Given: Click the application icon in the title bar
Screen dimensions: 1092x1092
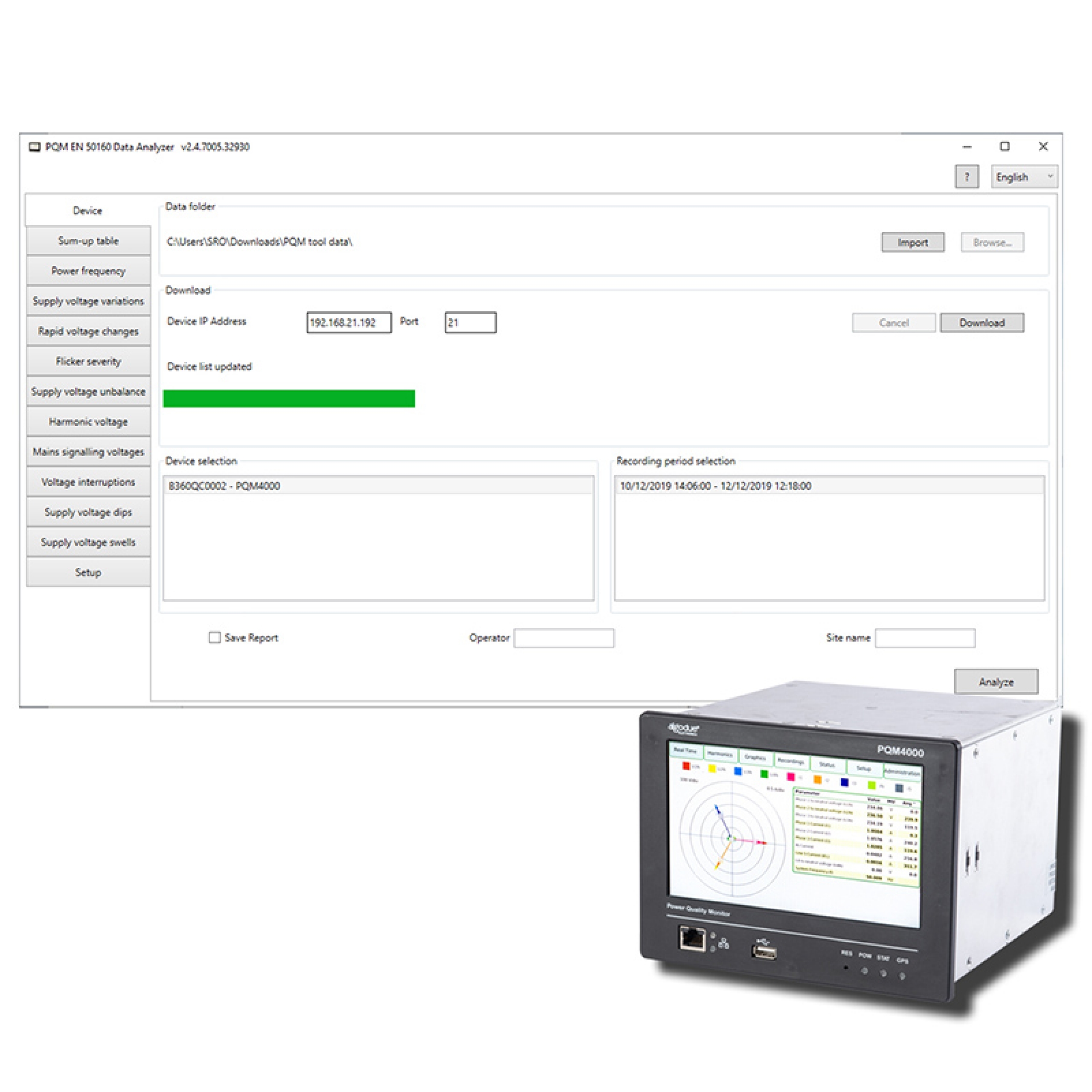Looking at the screenshot, I should click(x=35, y=146).
